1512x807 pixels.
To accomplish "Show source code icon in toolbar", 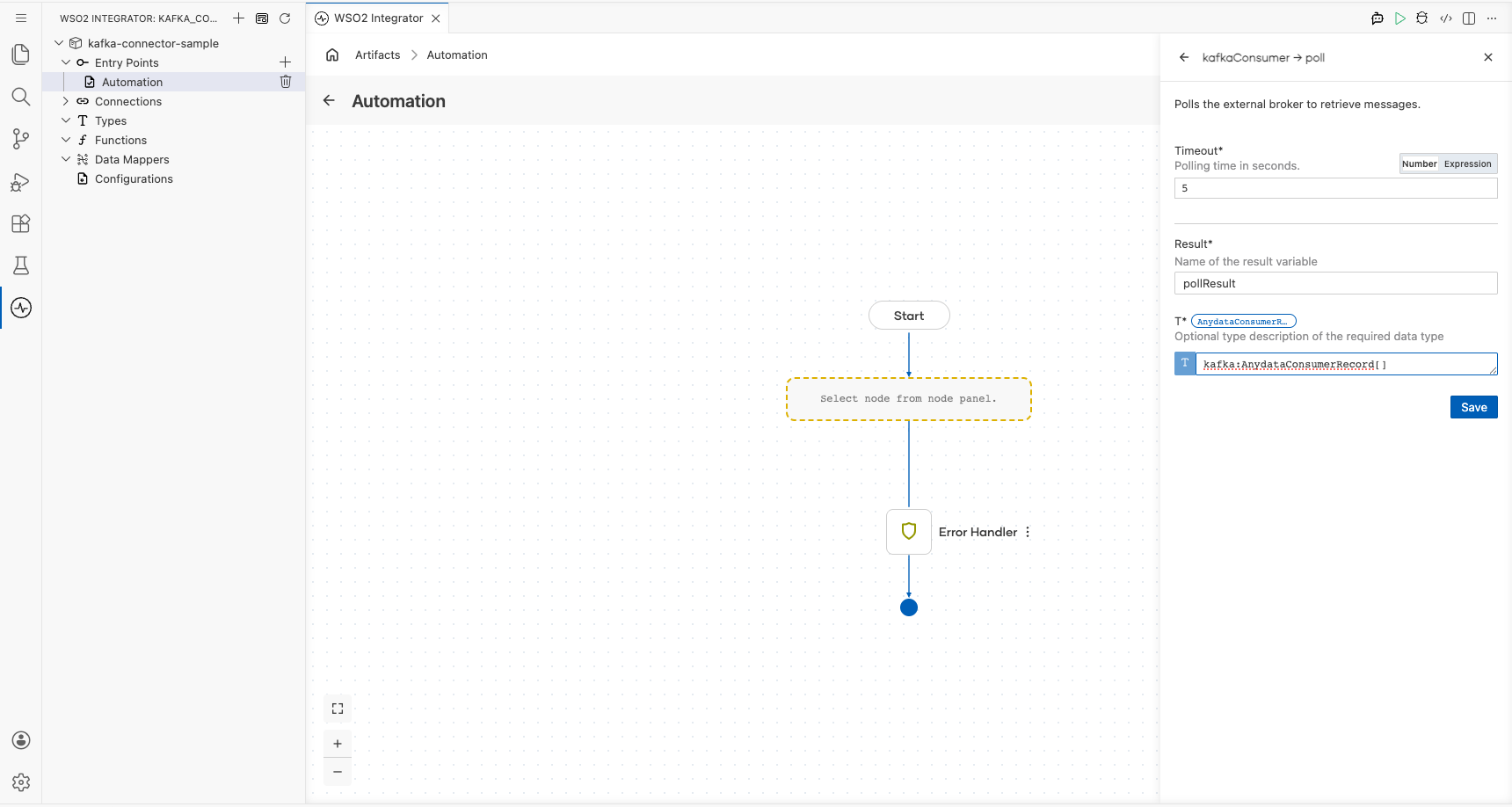I will (1446, 18).
